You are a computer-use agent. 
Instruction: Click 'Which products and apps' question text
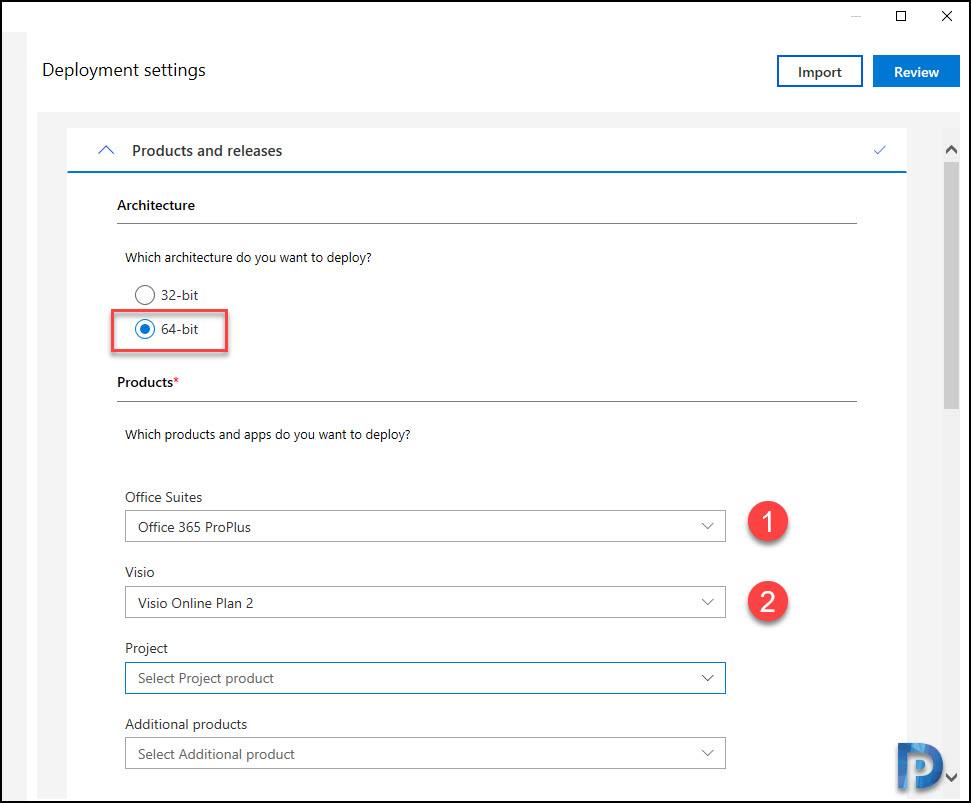[x=268, y=435]
